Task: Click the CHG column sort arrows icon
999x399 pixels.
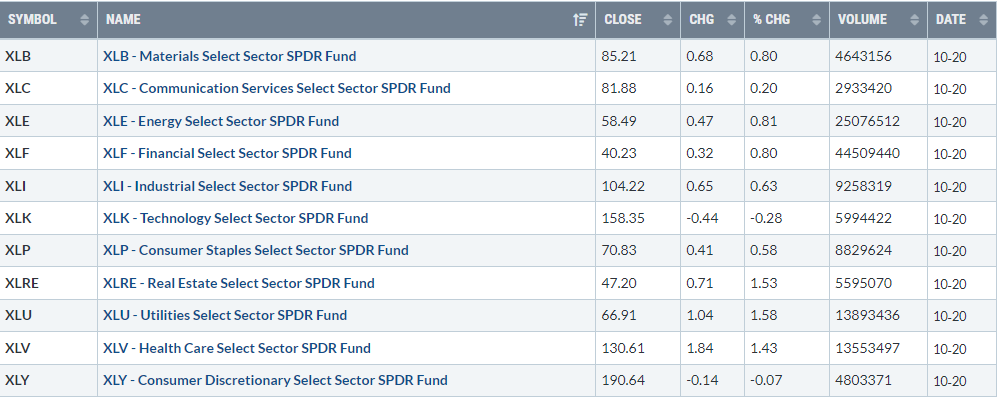Action: 731,20
